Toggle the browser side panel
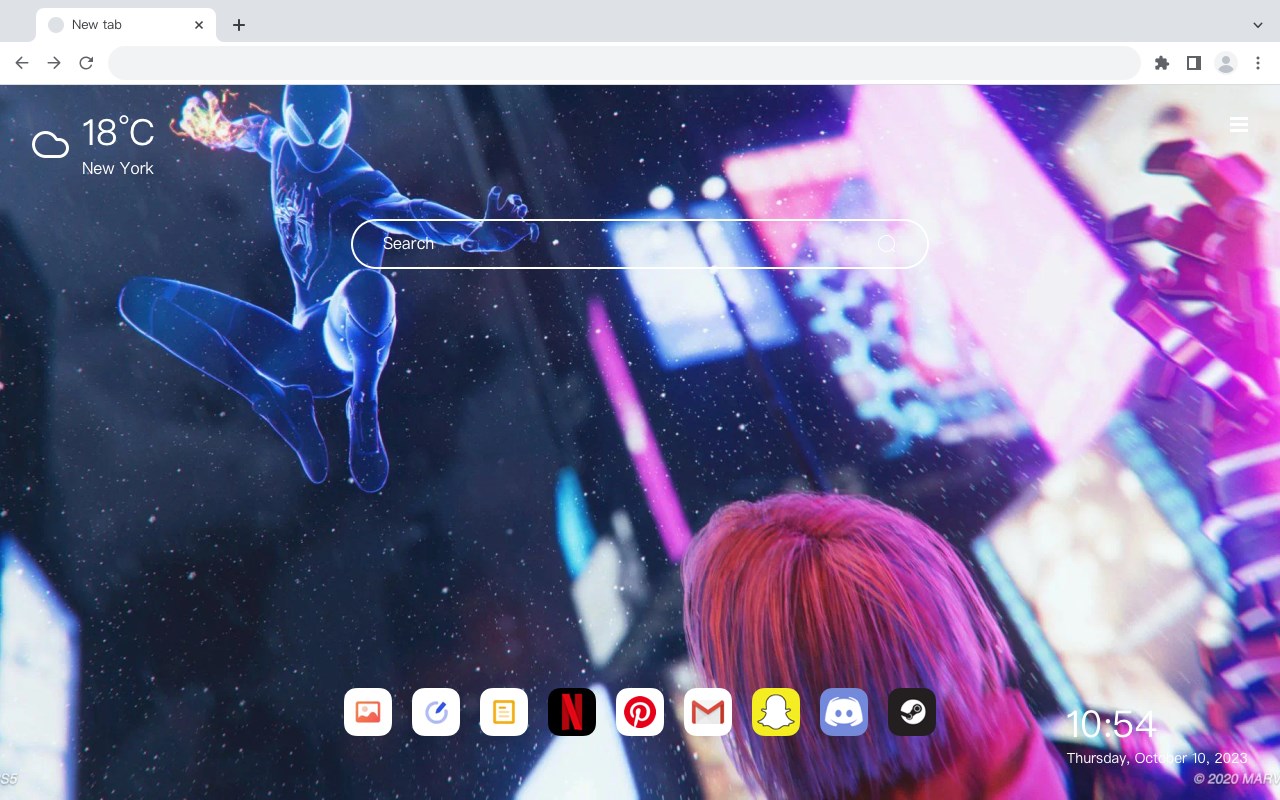Image resolution: width=1280 pixels, height=800 pixels. (x=1194, y=63)
